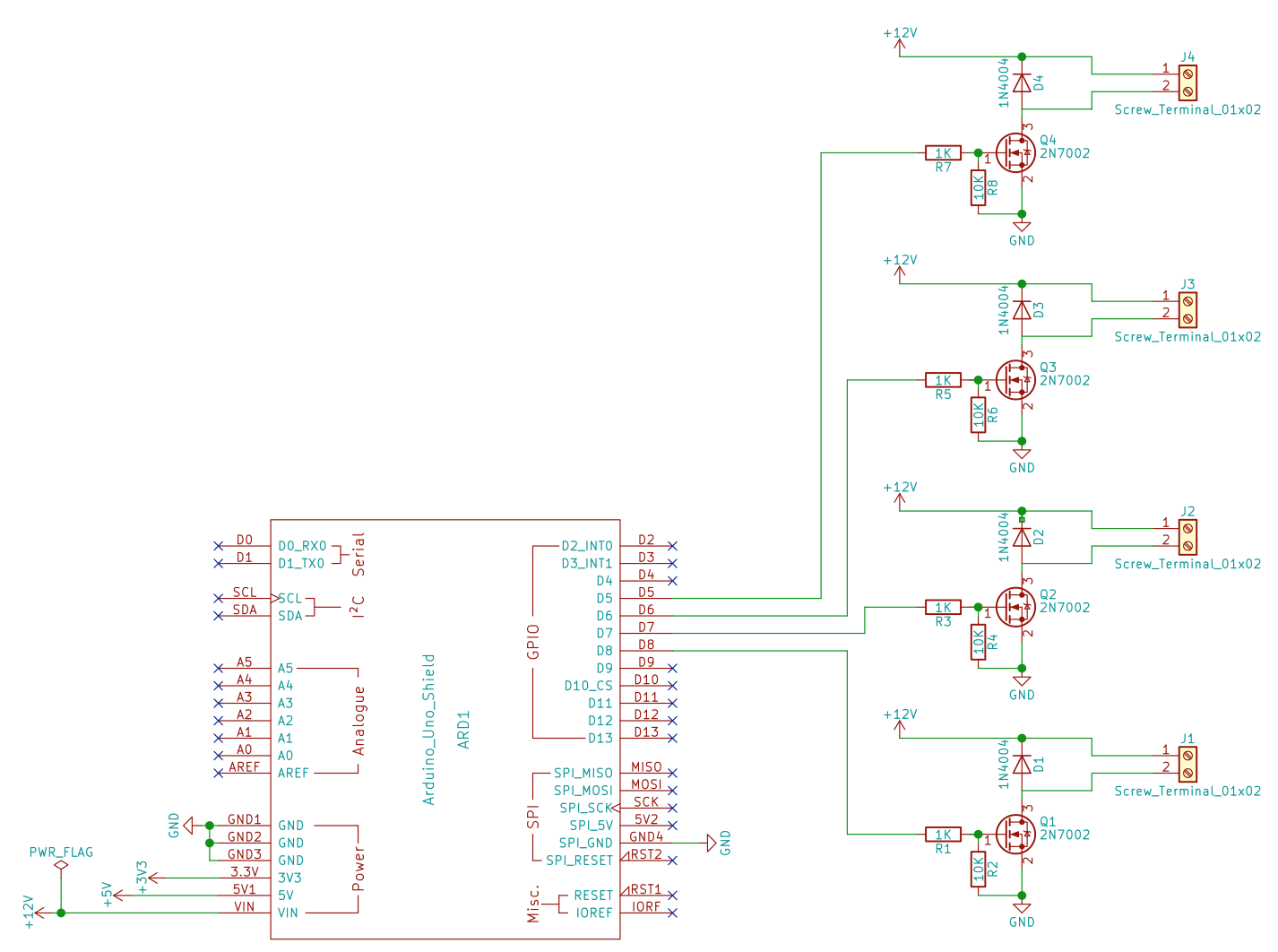Click the GND symbol below Q4
The height and width of the screenshot is (952, 1278).
point(1022,227)
